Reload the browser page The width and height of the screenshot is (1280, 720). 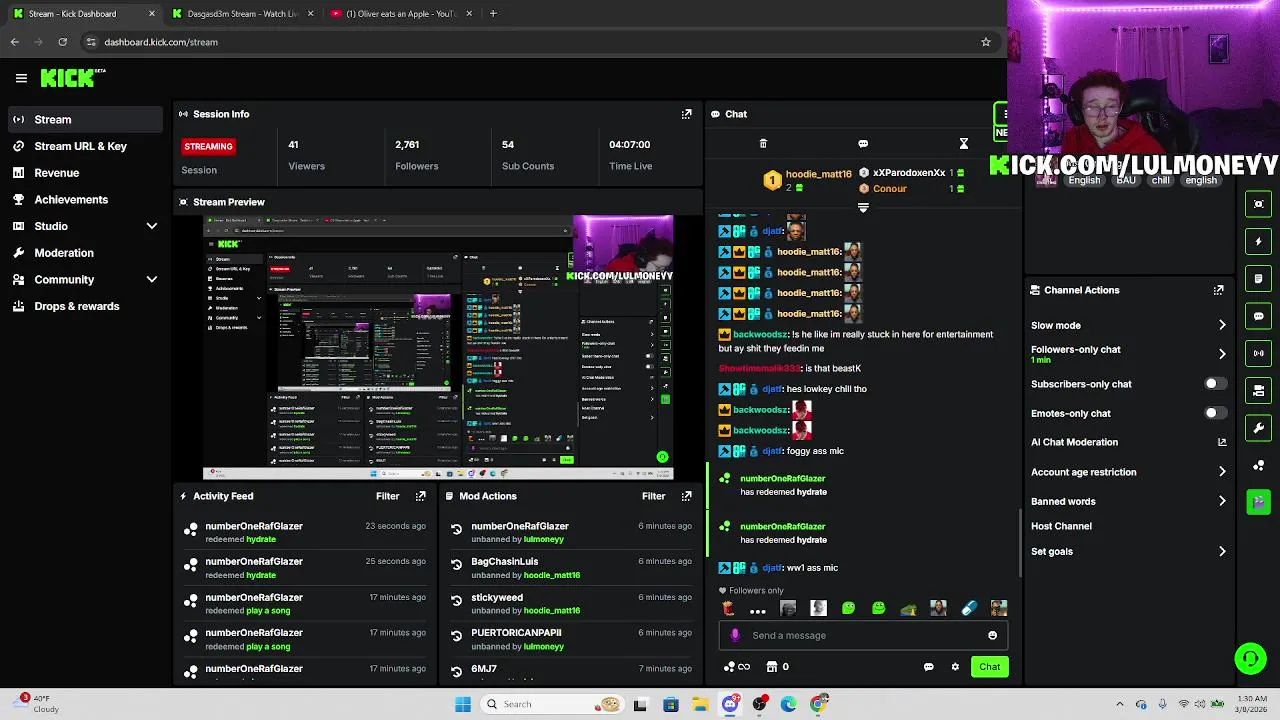click(x=63, y=42)
